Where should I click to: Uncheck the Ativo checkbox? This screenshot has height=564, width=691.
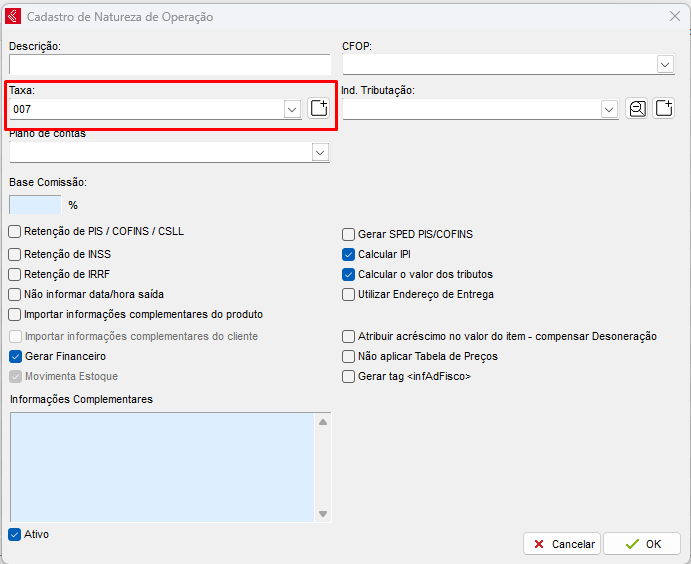15,534
